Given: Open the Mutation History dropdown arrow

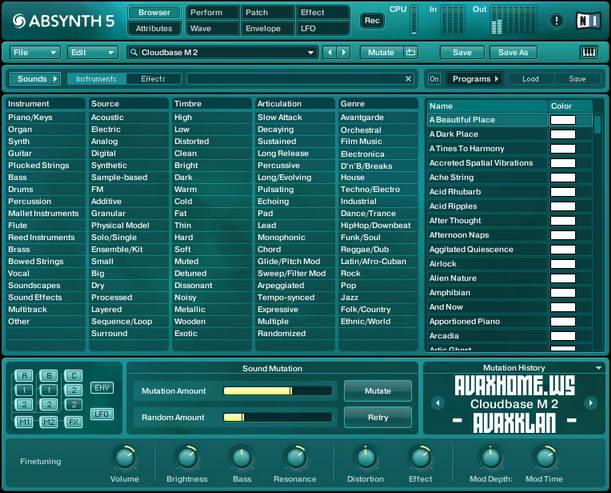Looking at the screenshot, I should [599, 368].
